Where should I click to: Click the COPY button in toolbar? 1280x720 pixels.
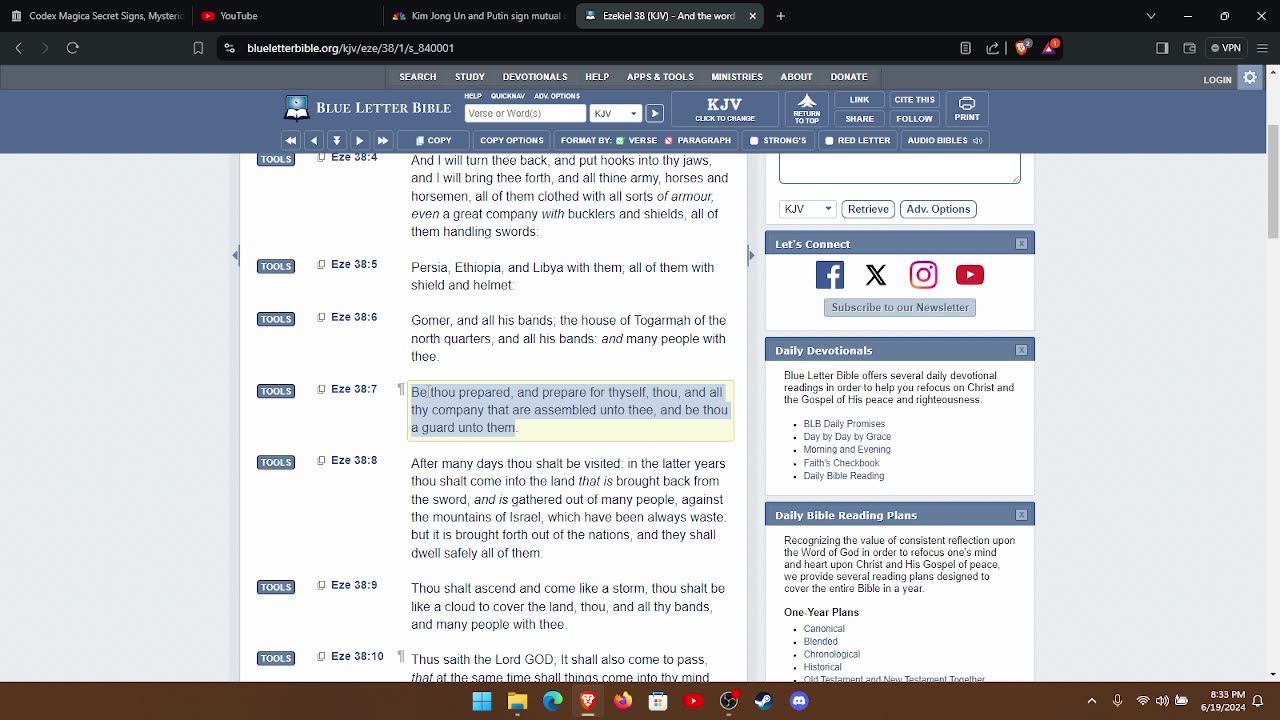pos(434,141)
